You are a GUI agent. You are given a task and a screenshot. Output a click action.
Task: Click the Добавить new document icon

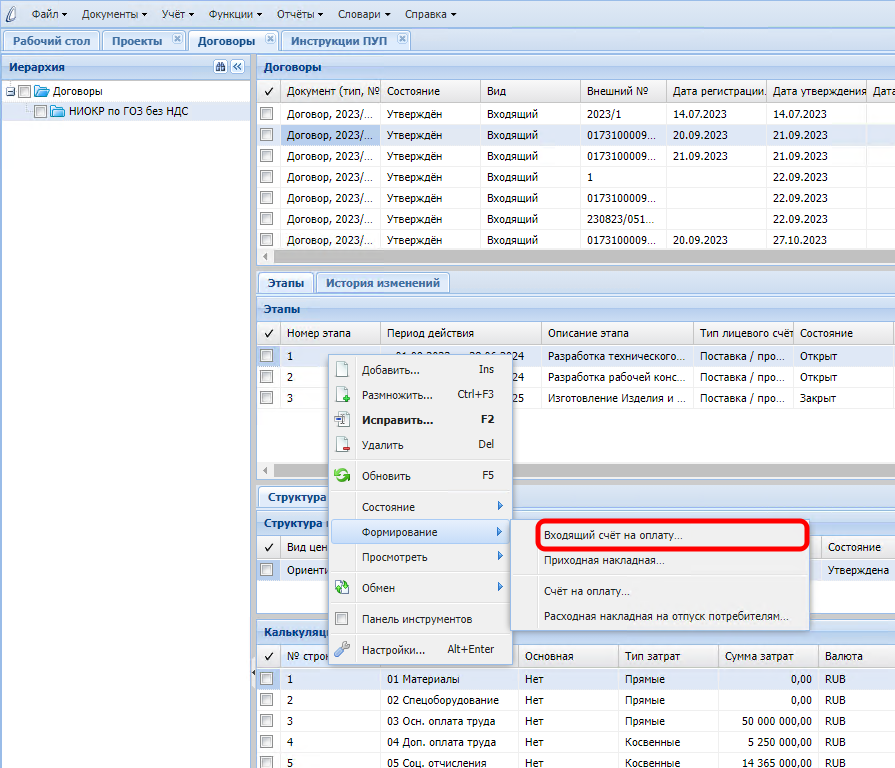pos(342,370)
